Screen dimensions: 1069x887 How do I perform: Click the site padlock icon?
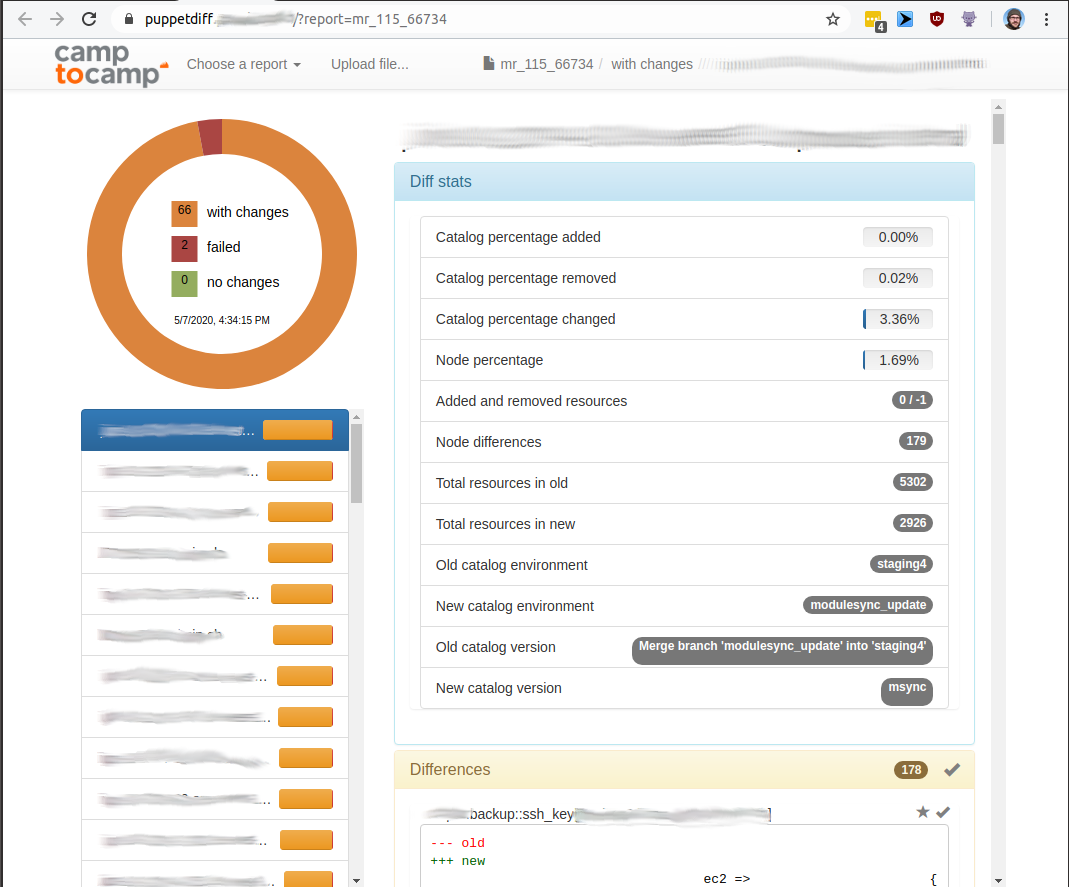coord(129,19)
